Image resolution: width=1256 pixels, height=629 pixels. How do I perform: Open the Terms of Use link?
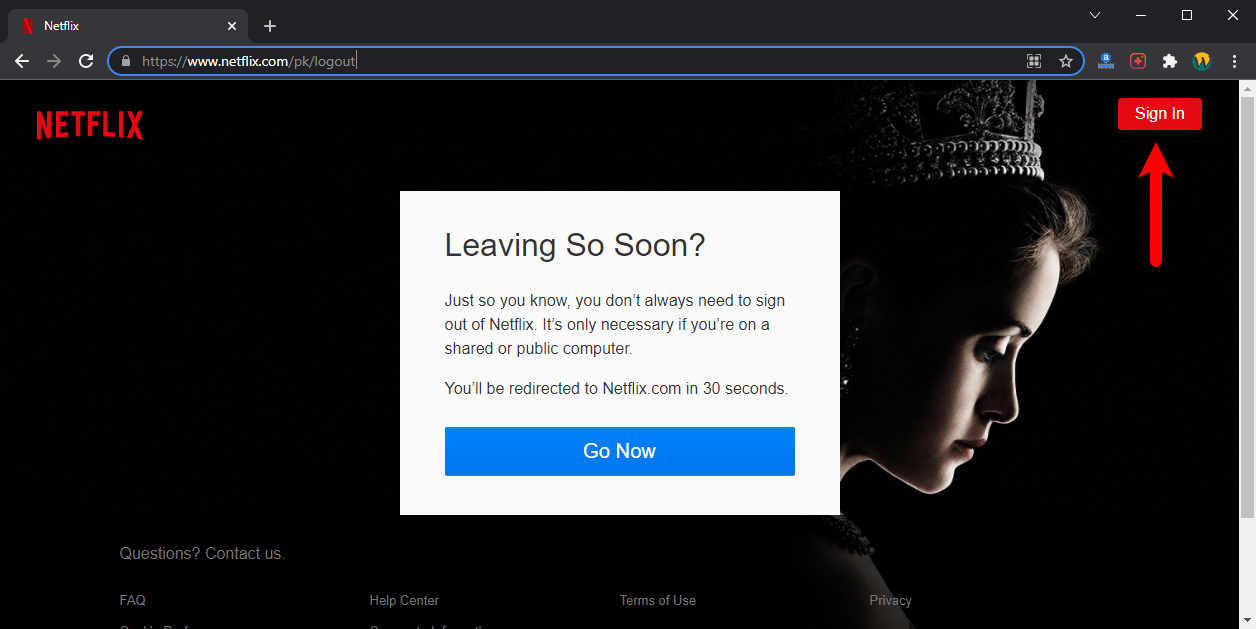[x=657, y=601]
